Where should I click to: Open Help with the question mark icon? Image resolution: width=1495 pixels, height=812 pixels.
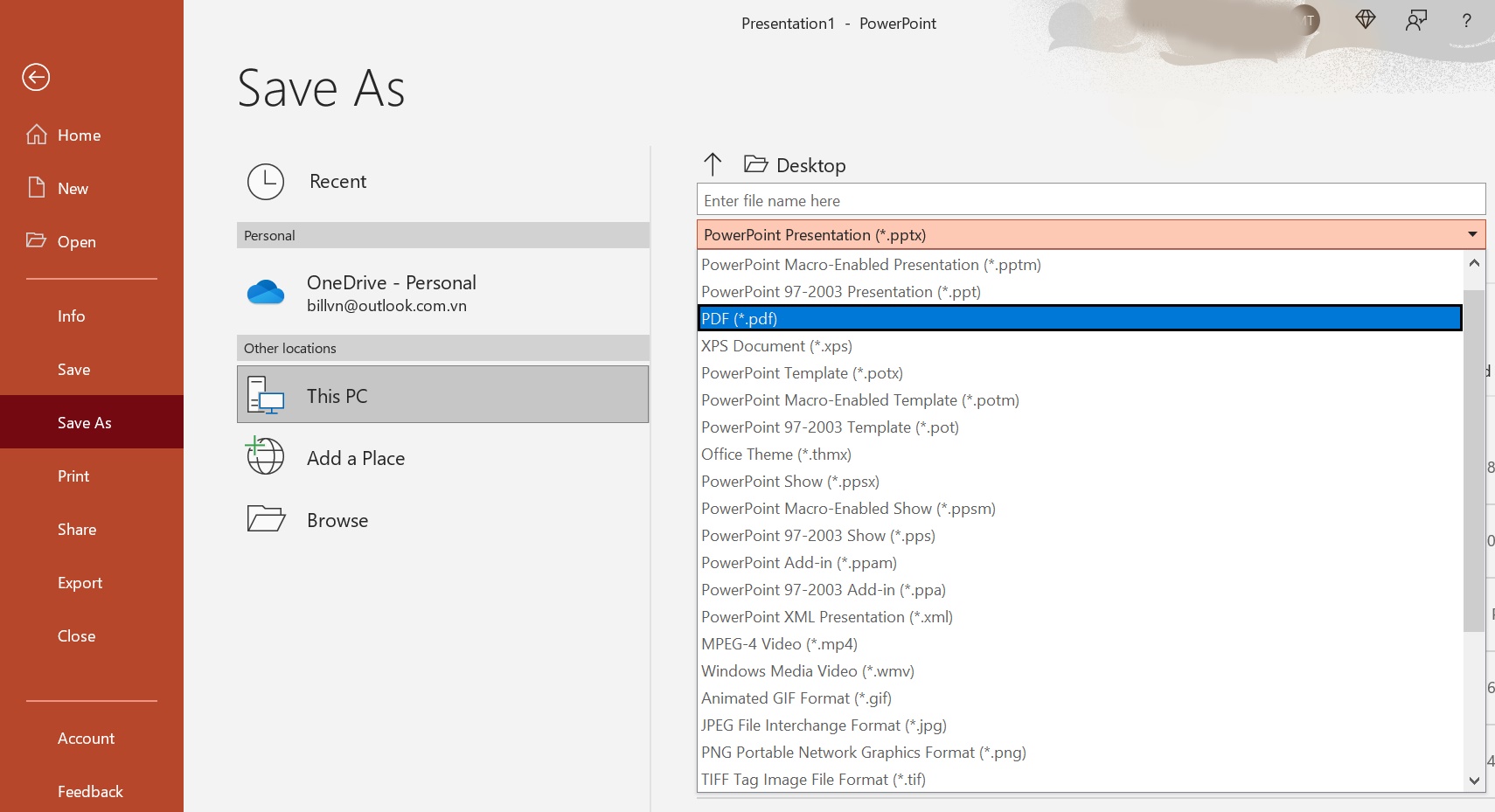point(1466,20)
